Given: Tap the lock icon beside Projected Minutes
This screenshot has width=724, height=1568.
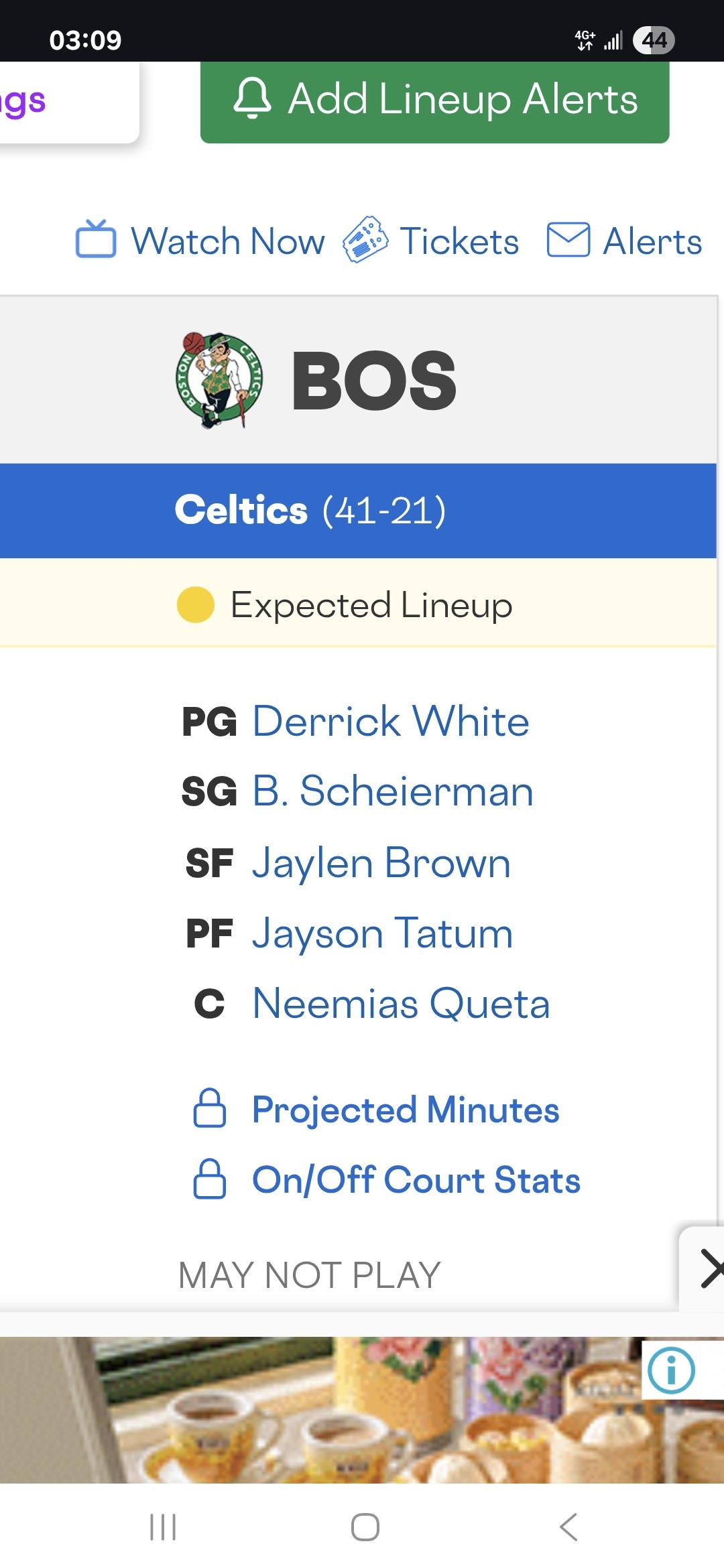Looking at the screenshot, I should coord(210,1109).
